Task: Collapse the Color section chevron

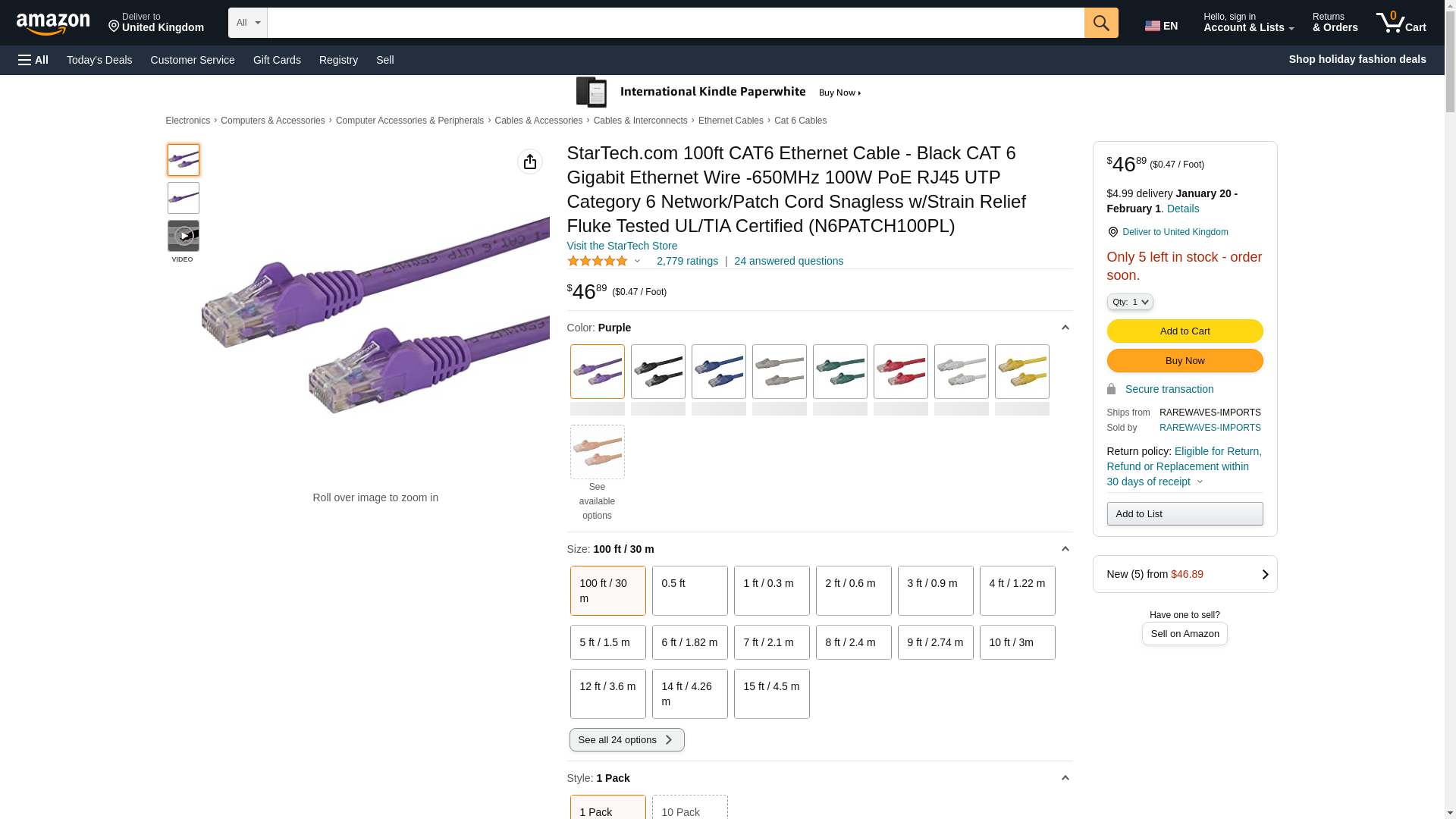Action: pos(1065,328)
